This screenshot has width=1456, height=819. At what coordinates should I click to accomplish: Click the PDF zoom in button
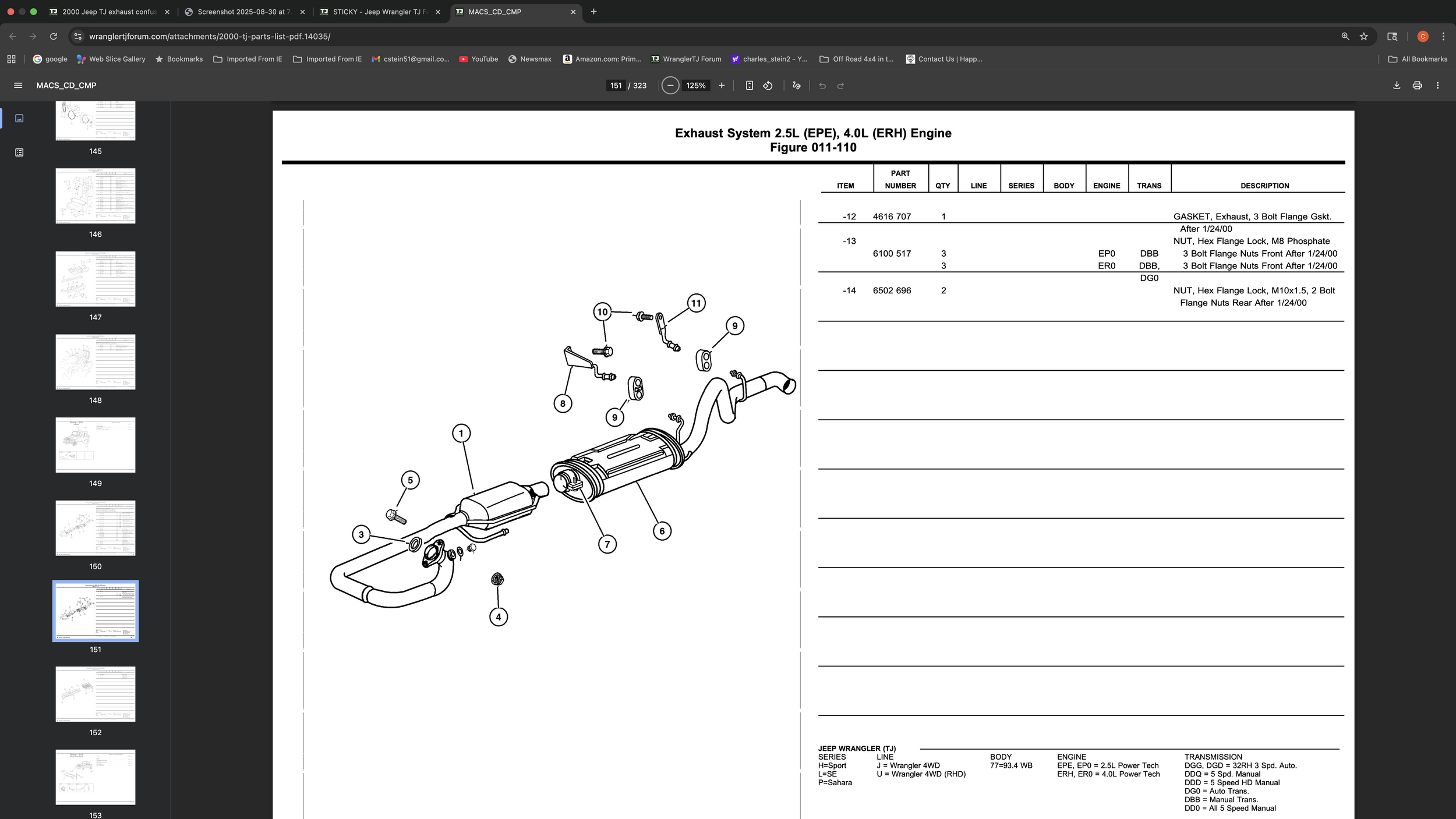point(722,86)
